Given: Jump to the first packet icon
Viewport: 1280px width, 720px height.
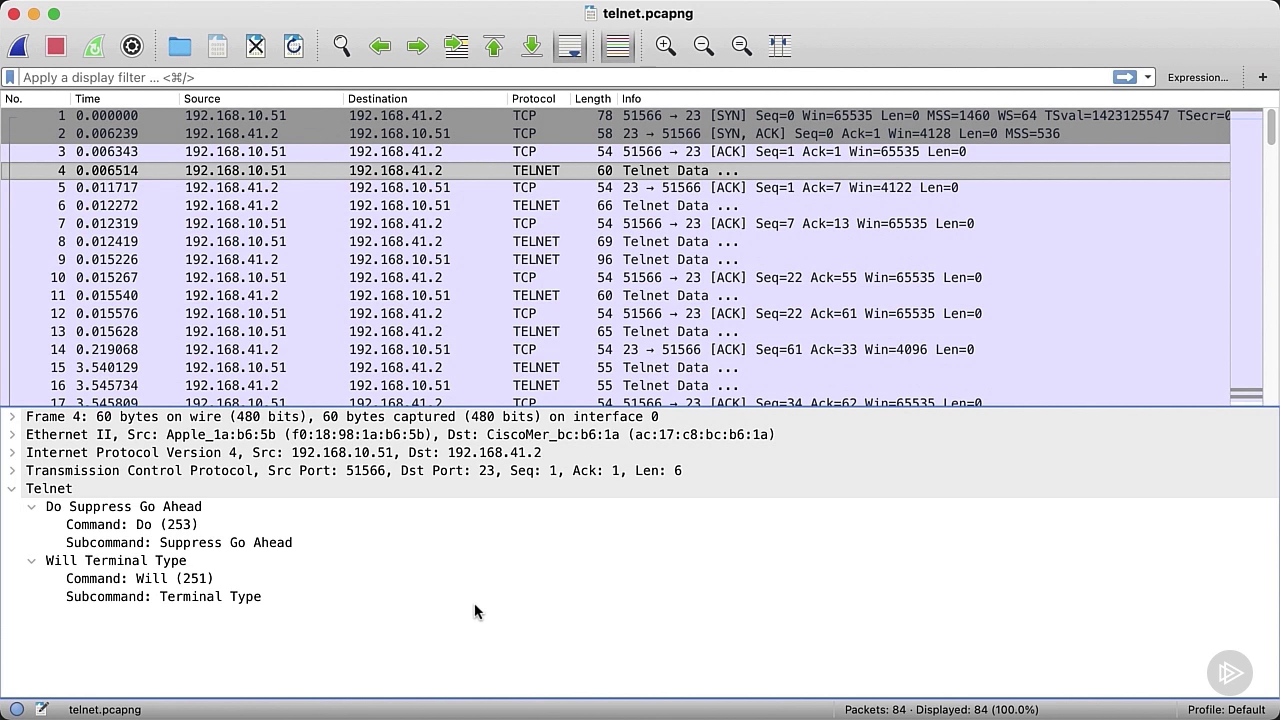Looking at the screenshot, I should pyautogui.click(x=494, y=46).
